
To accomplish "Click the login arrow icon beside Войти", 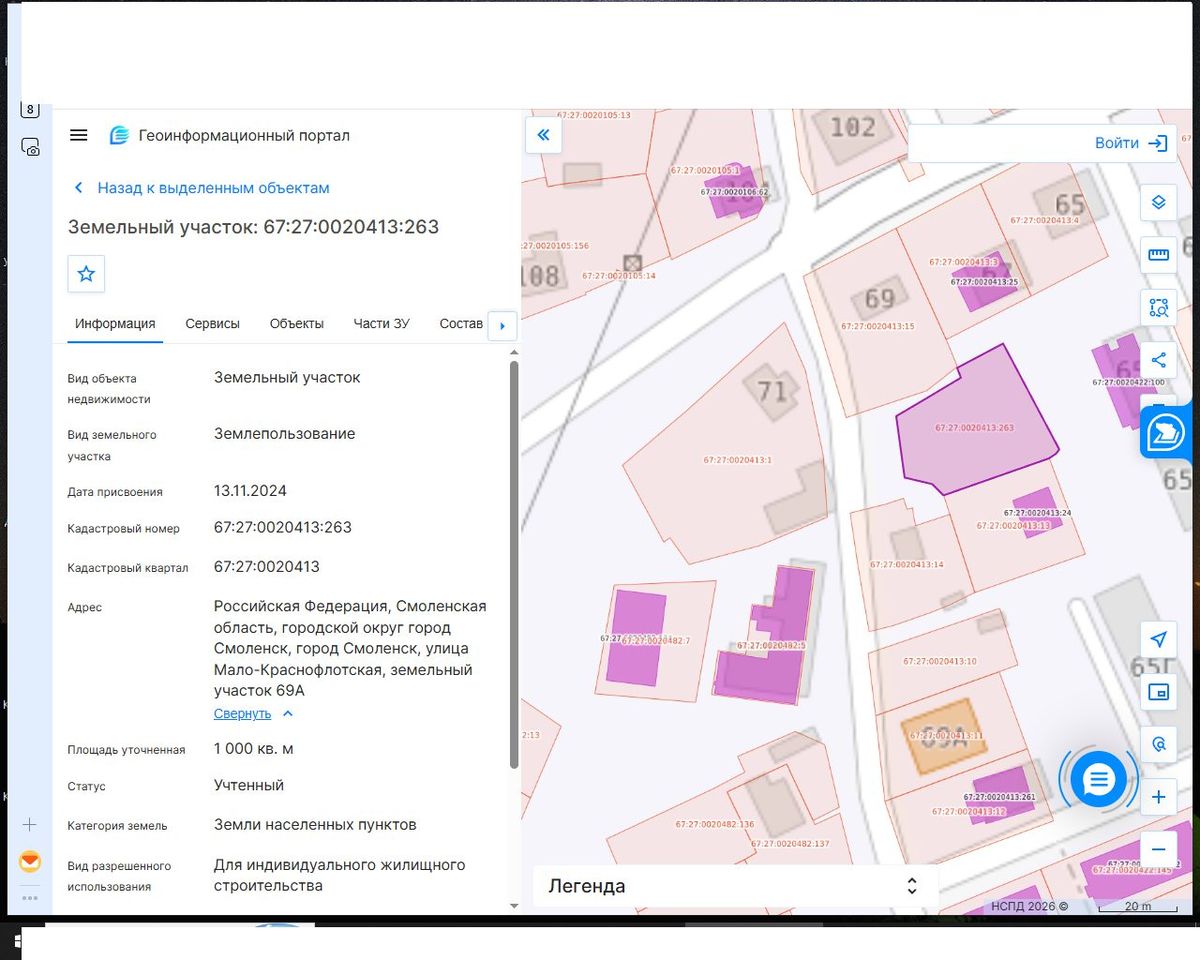I will coord(1158,143).
